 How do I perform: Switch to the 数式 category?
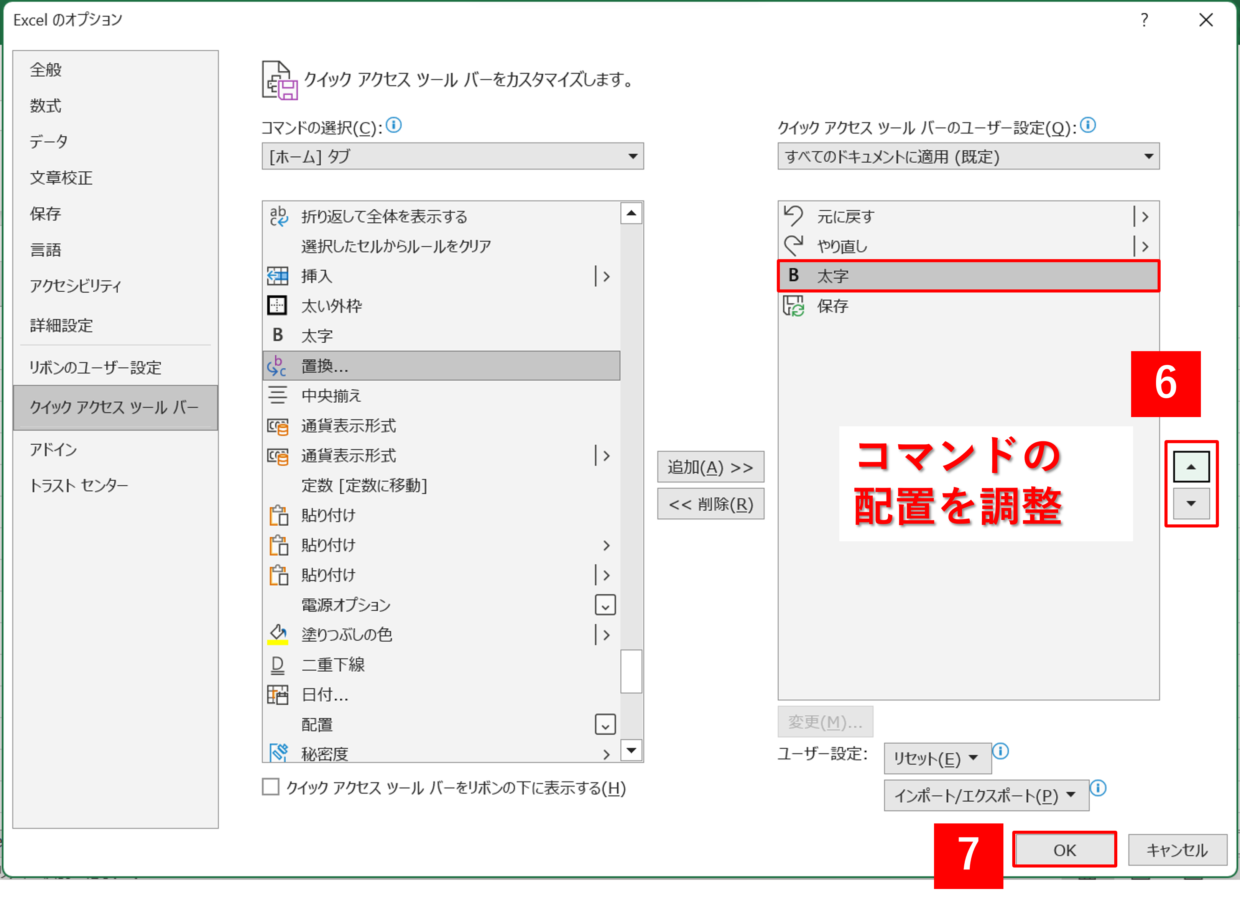coord(116,106)
